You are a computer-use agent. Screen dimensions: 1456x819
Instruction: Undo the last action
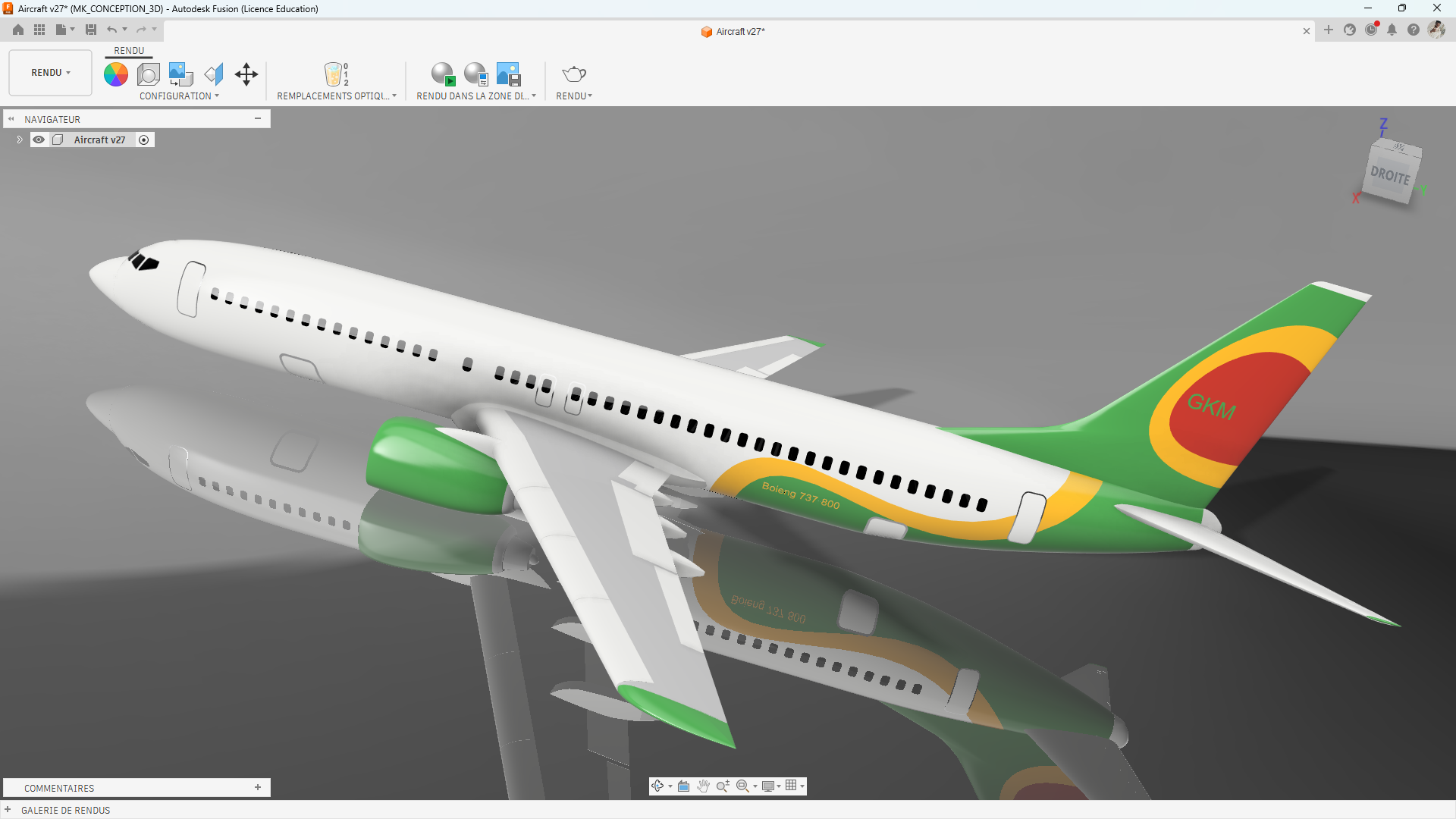pos(112,30)
